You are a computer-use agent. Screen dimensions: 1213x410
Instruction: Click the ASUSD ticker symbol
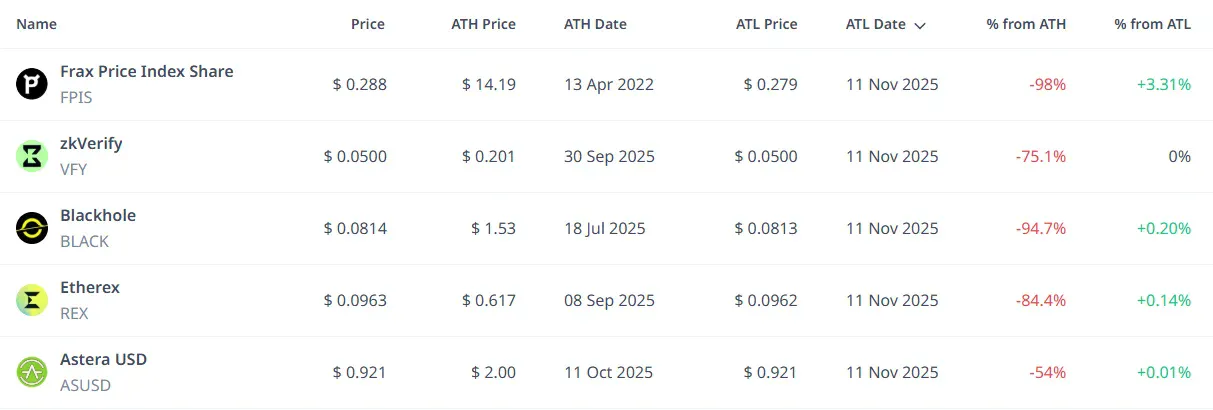[x=85, y=386]
